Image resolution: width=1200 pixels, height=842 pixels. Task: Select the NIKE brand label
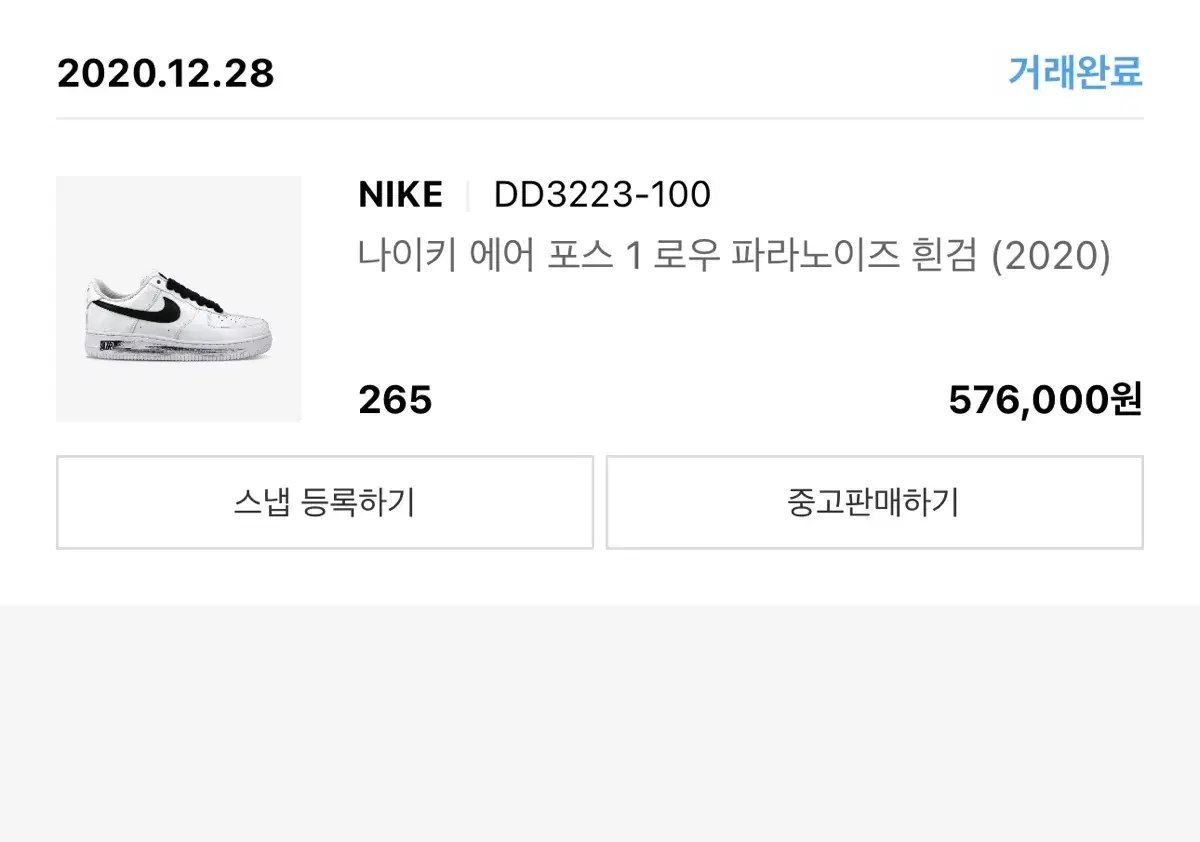(x=400, y=195)
